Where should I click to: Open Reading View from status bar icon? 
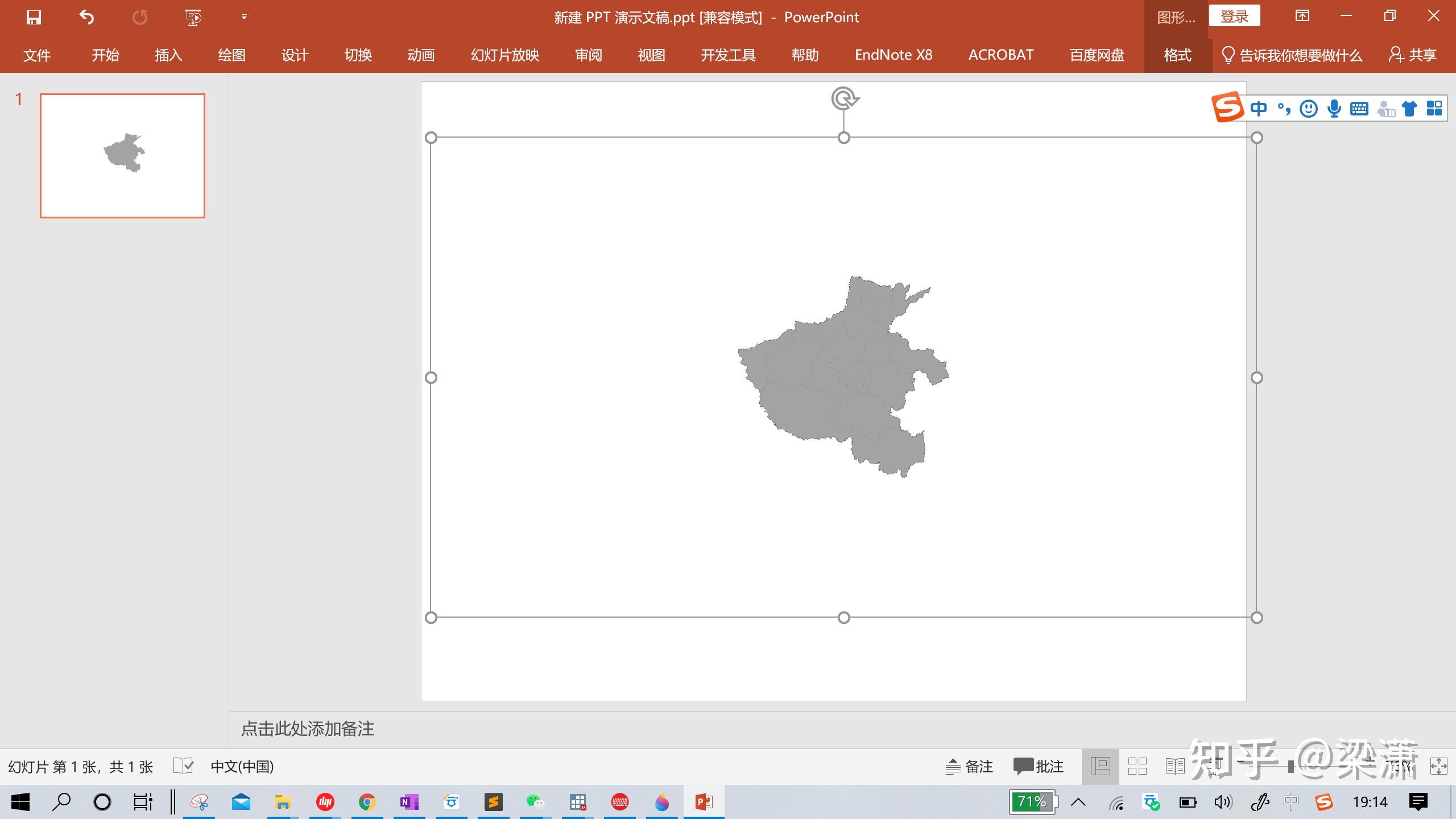point(1176,767)
